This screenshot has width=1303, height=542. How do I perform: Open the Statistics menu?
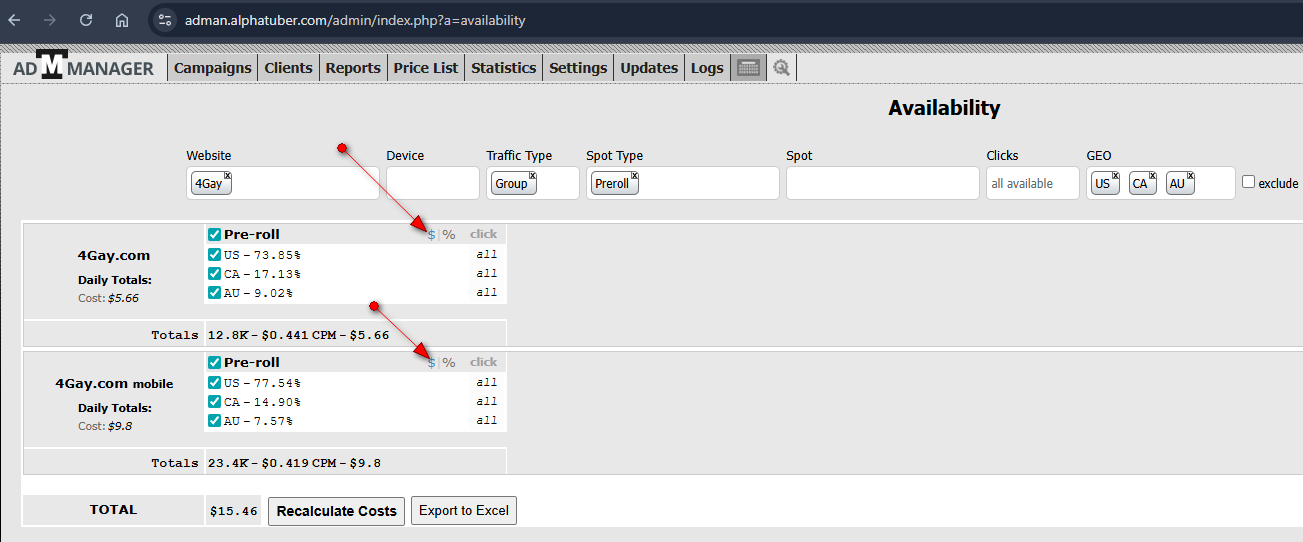click(x=504, y=68)
